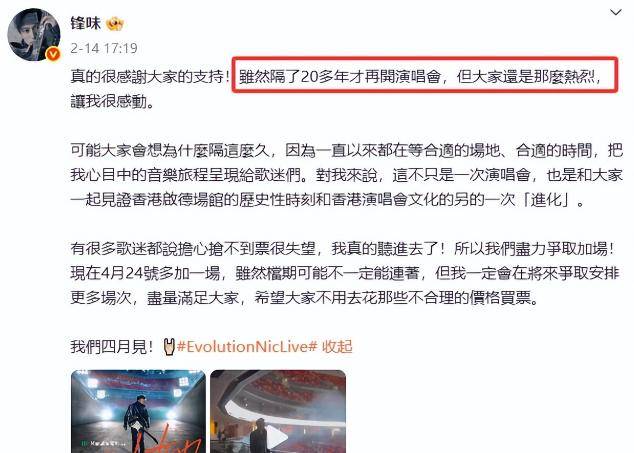
Task: Click the line ending 不合理的價格買票
Action: coord(304,298)
